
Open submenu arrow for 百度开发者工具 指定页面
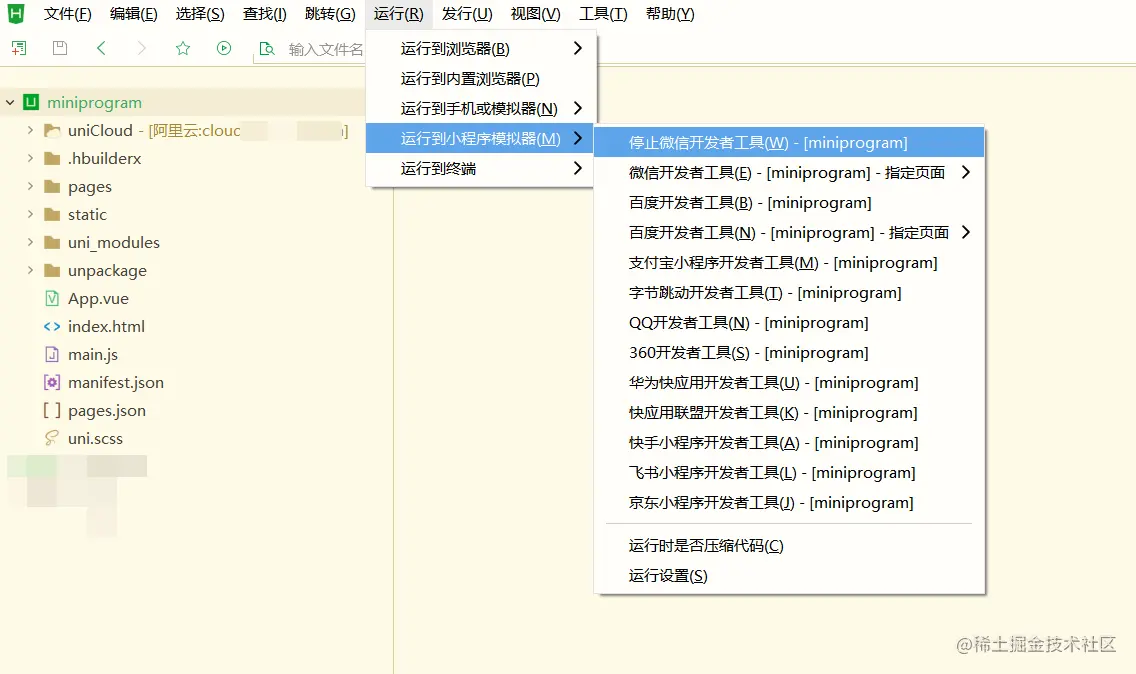click(x=966, y=232)
